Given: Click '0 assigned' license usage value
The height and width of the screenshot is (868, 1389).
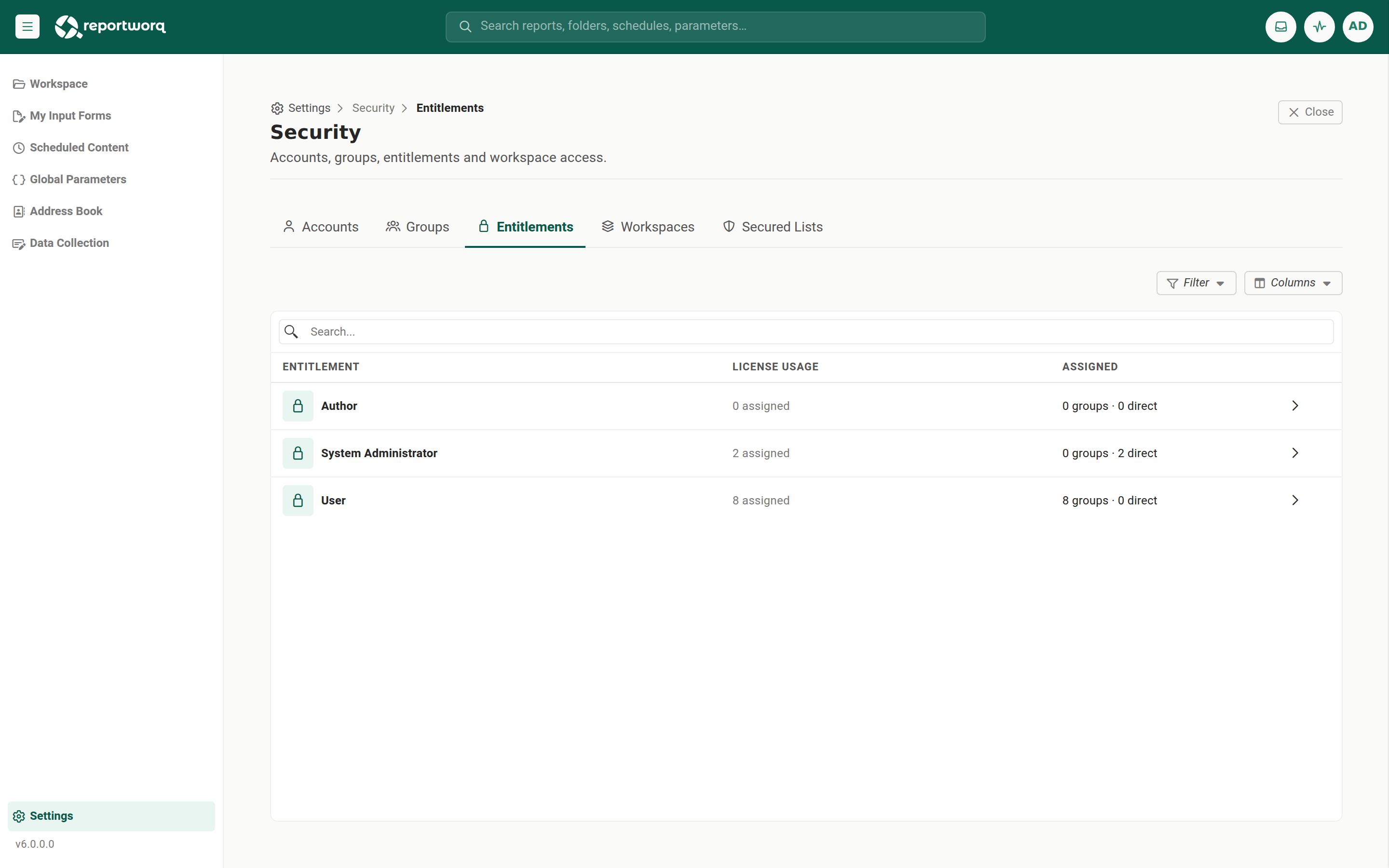Looking at the screenshot, I should [761, 406].
